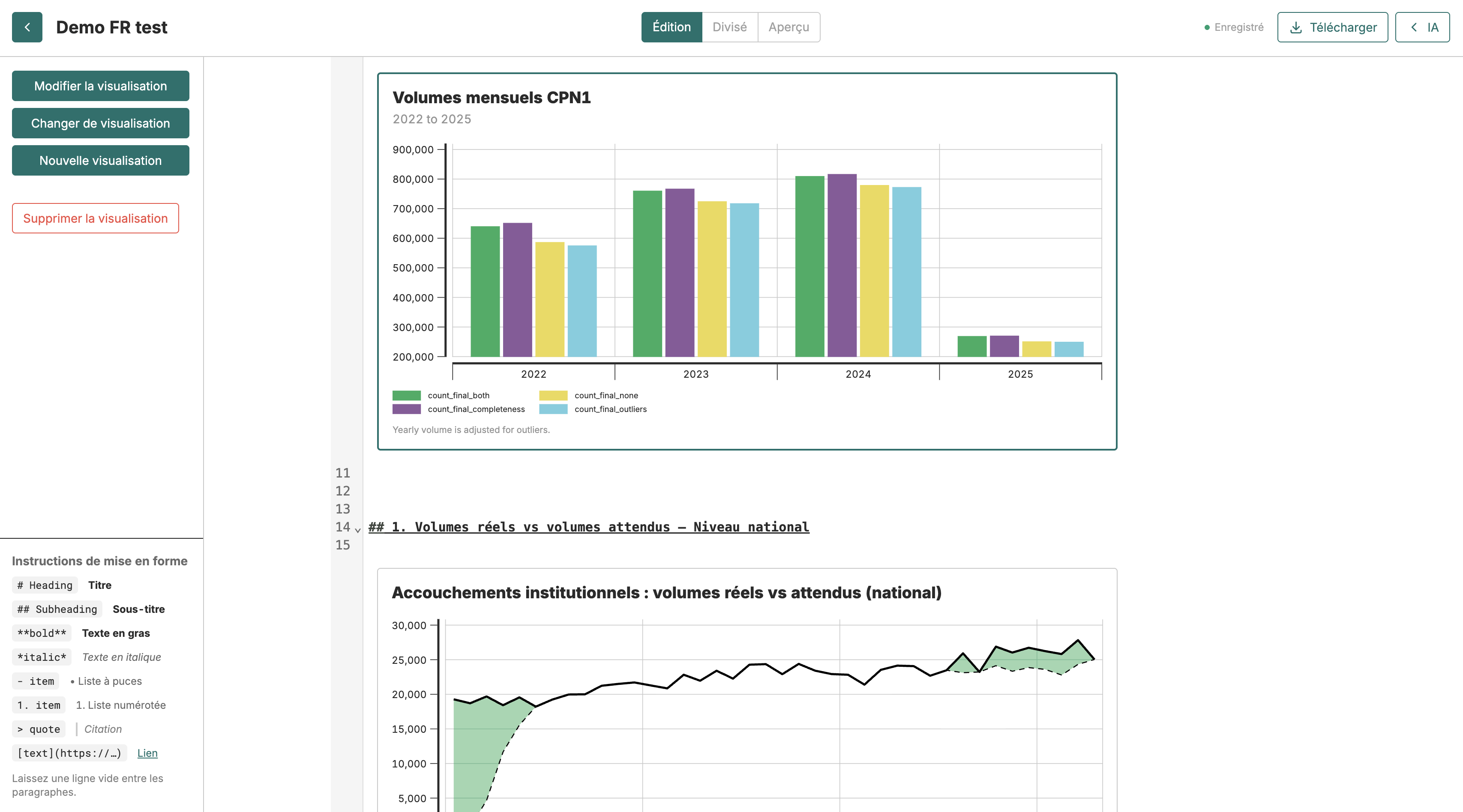Click the yellow count_final_none legend swatch
1463x812 pixels.
[553, 395]
